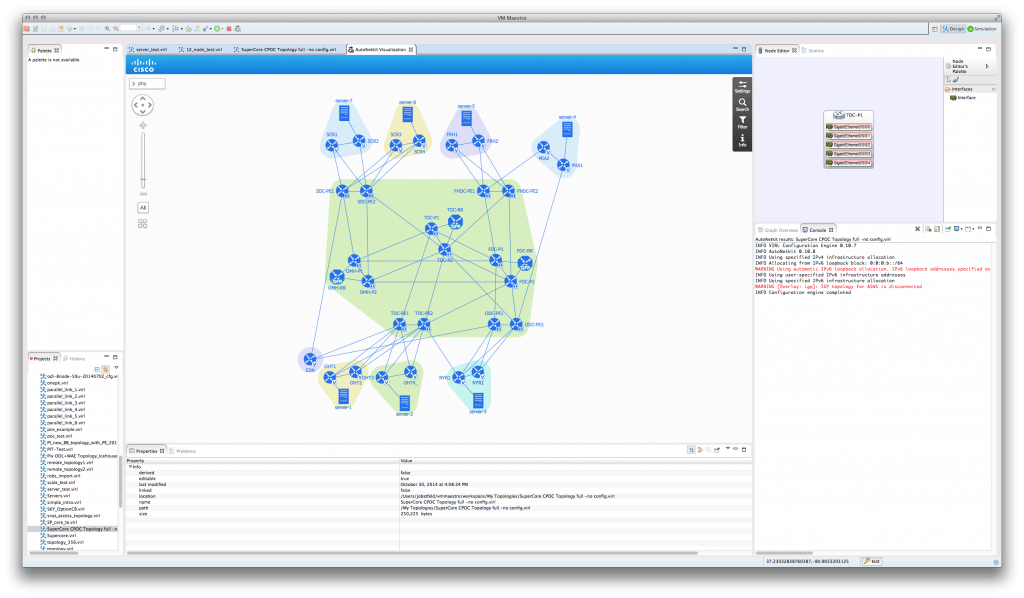Switch to the server_test.virl editor tab
This screenshot has width=1024, height=598.
[149, 48]
